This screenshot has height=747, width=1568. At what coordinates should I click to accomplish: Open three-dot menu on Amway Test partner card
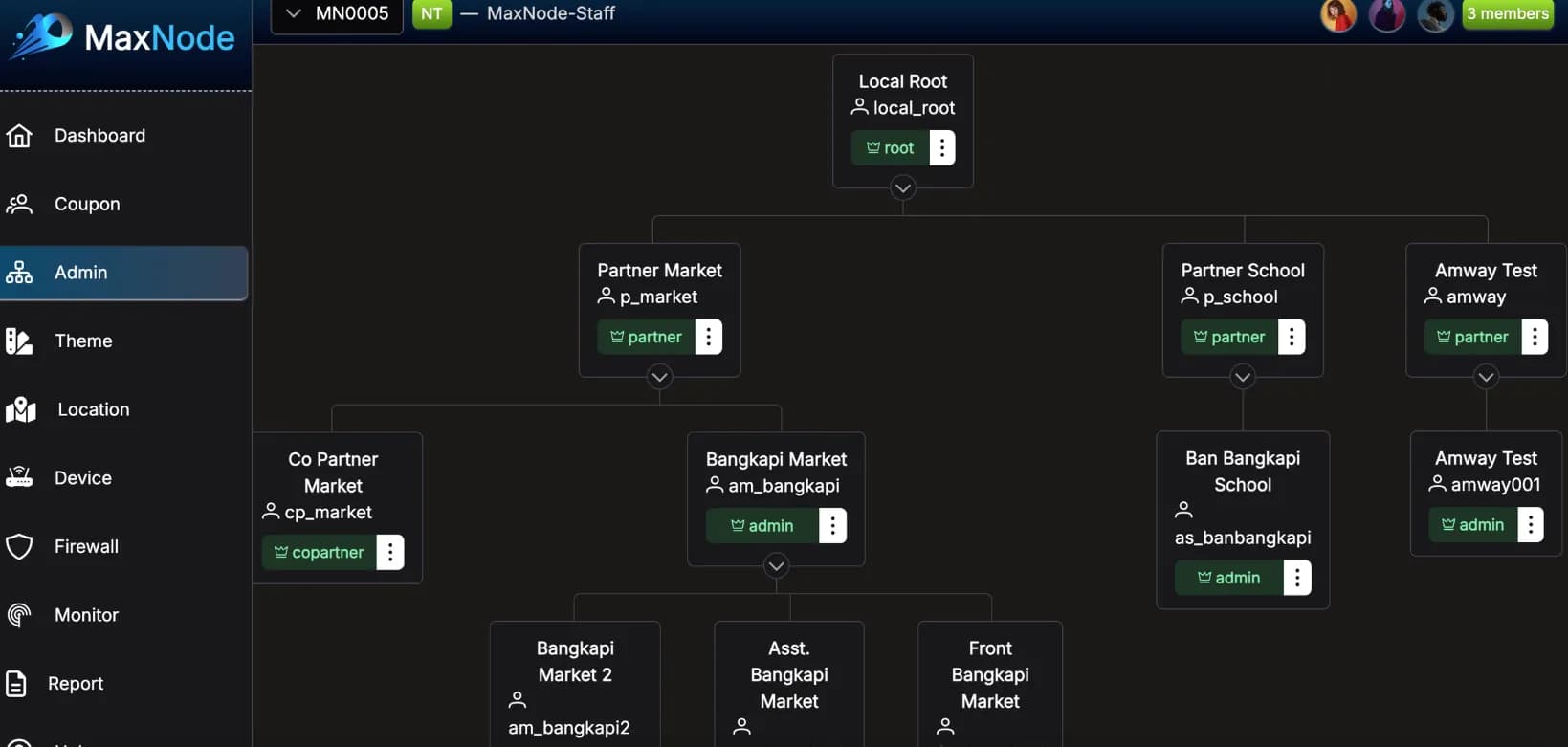[1535, 337]
